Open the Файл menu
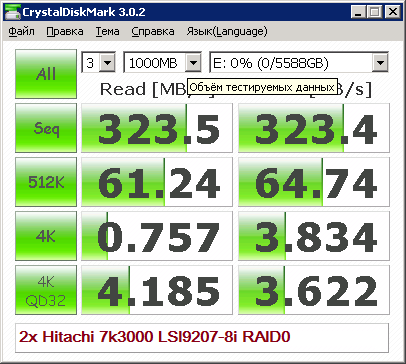This screenshot has width=406, height=364. [21, 31]
